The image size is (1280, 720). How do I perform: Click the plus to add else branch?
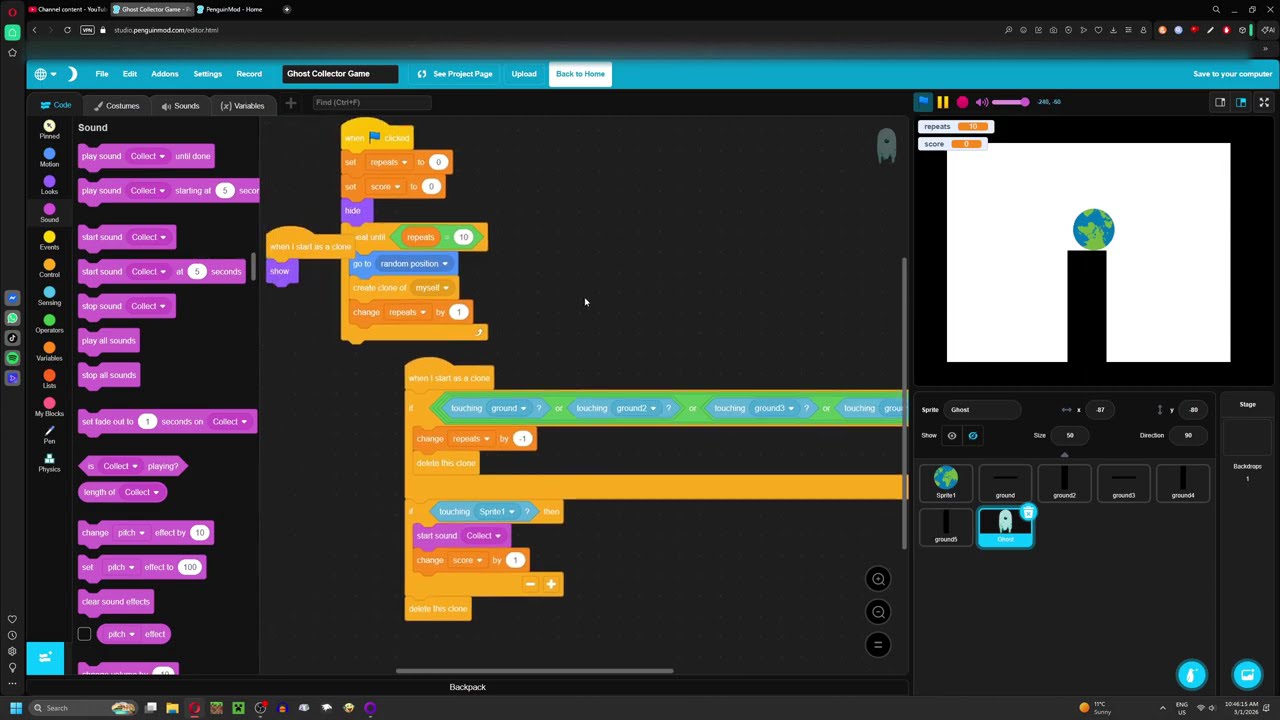[x=551, y=585]
